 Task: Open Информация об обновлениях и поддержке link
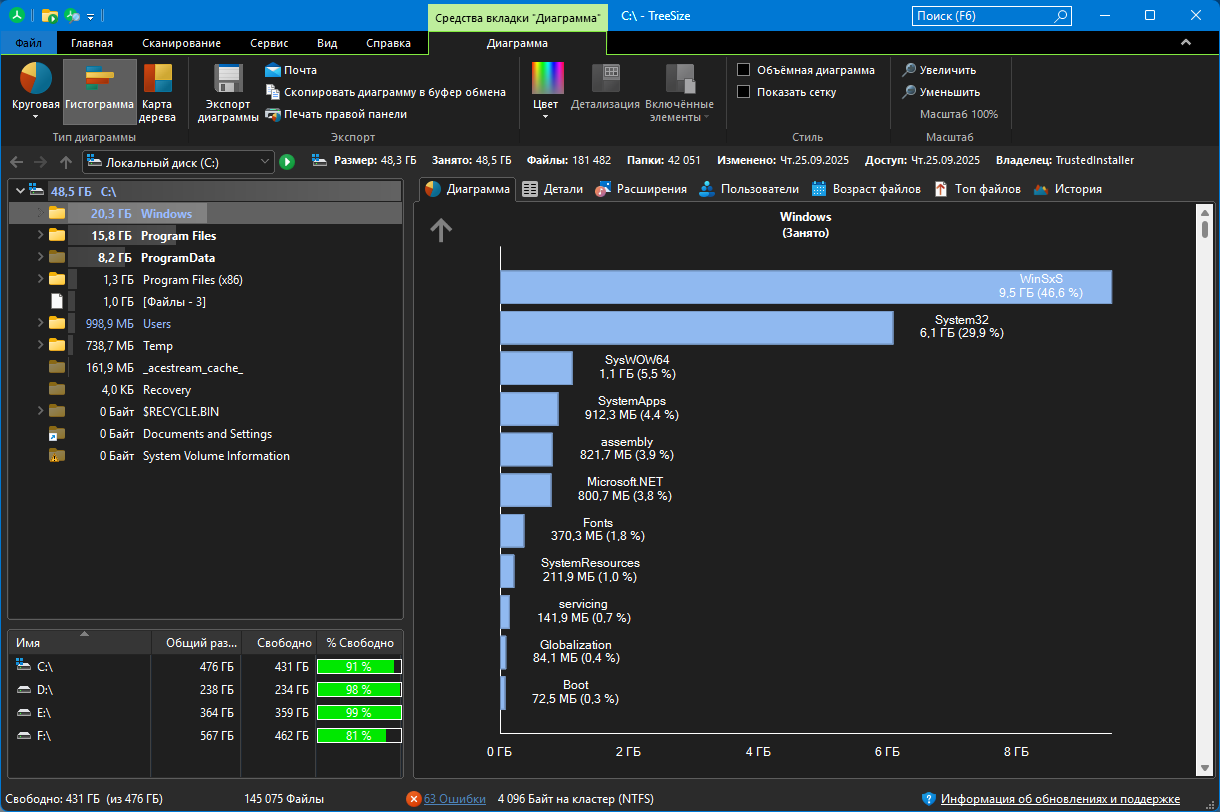pos(1060,799)
